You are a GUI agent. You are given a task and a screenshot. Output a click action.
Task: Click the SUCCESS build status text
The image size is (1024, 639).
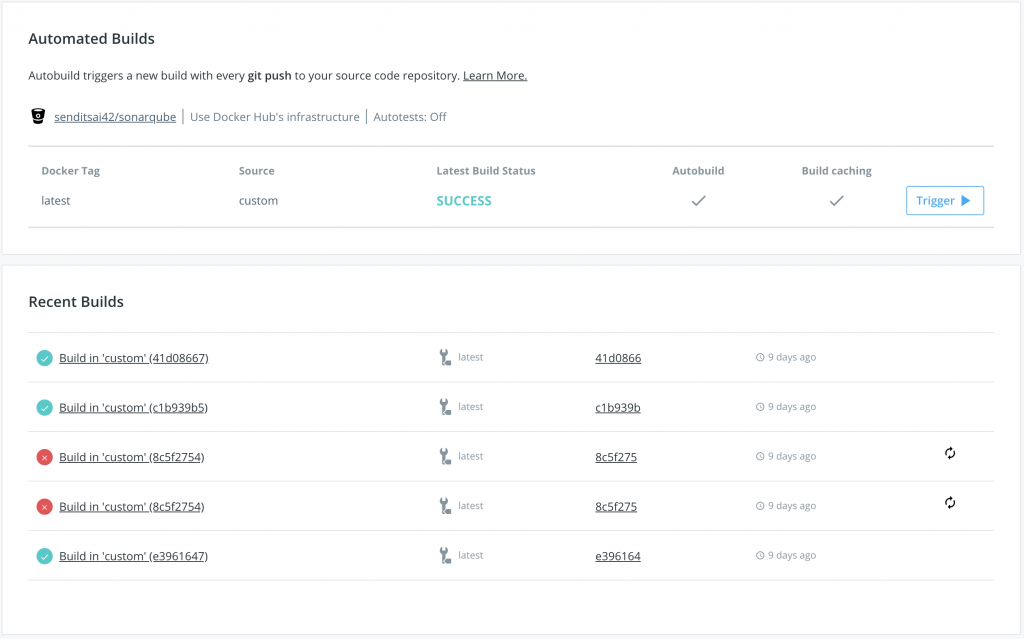pos(464,201)
